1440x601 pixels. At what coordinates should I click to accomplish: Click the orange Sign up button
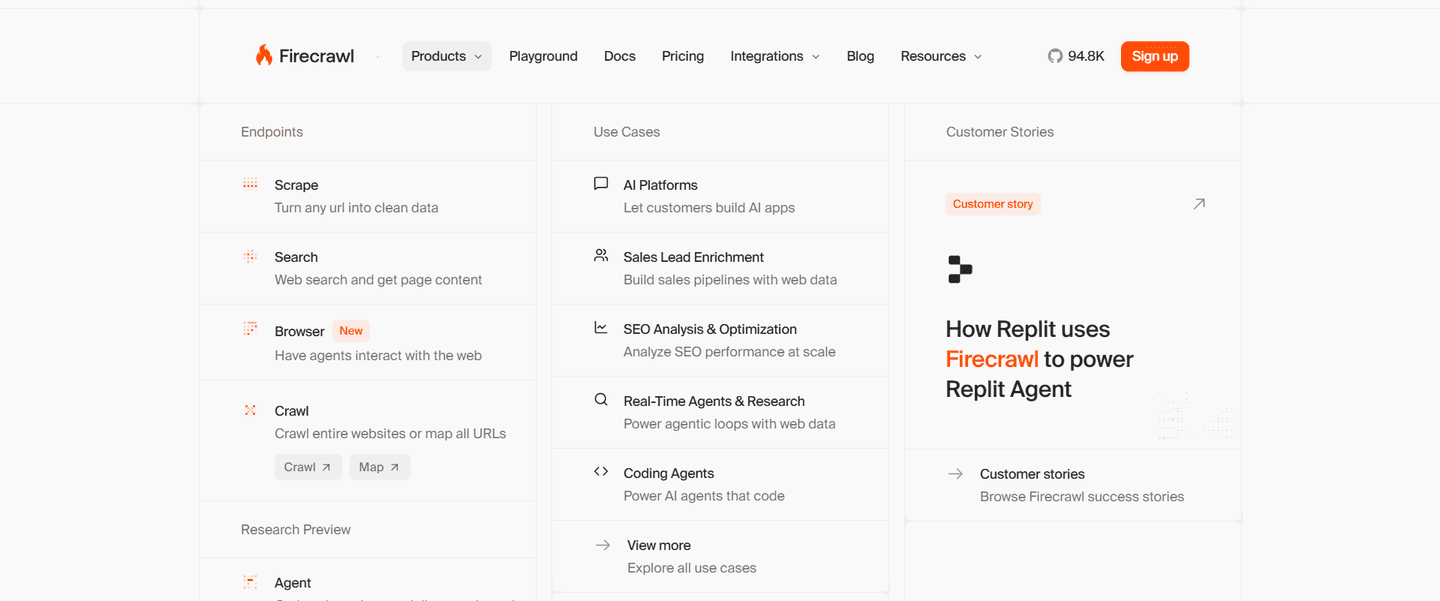(1155, 56)
